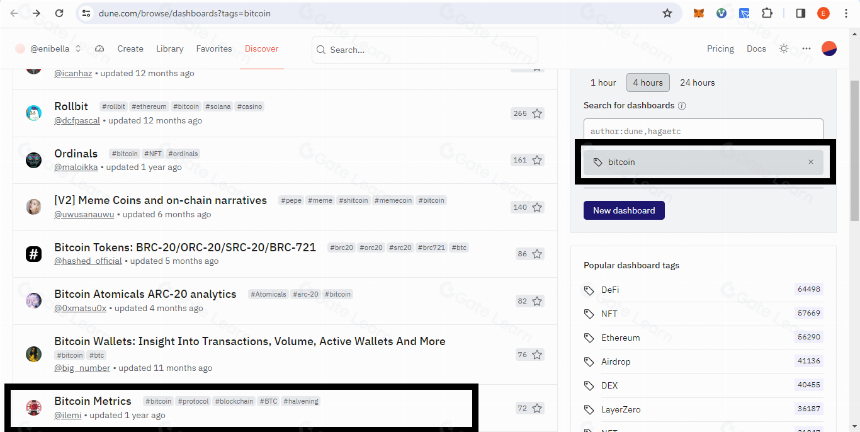This screenshot has width=860, height=432.
Task: Open the MetaMask fox extension
Action: pyautogui.click(x=698, y=13)
